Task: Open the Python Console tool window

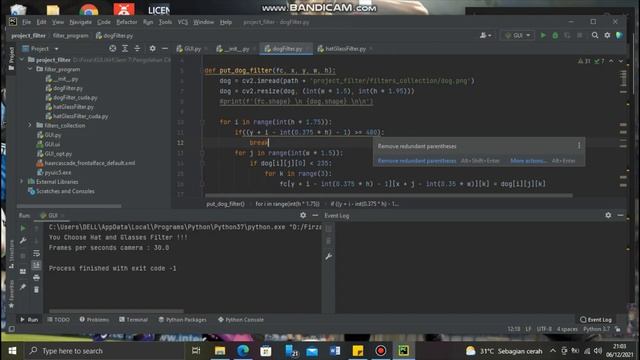Action: [x=241, y=320]
